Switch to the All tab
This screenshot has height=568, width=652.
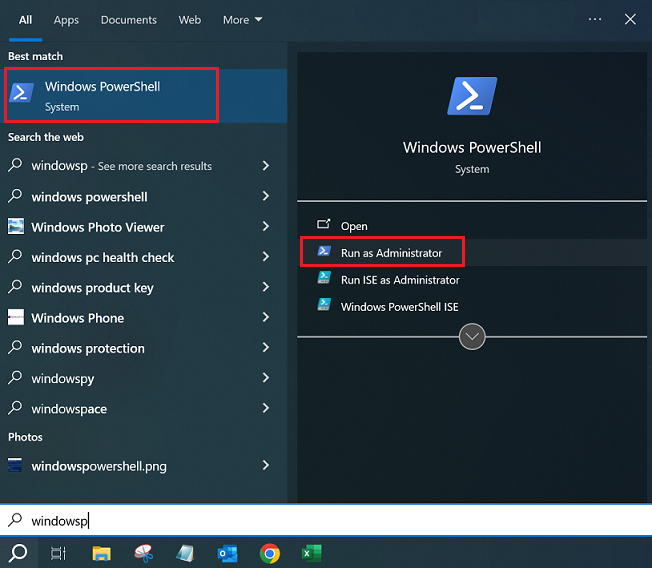coord(25,20)
